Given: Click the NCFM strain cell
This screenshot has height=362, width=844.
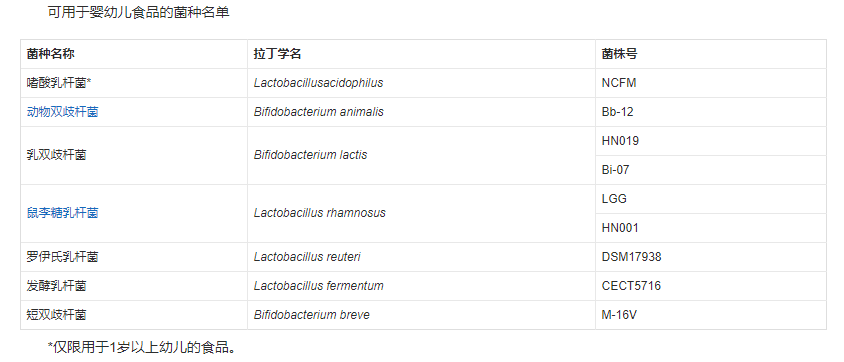Looking at the screenshot, I should (x=711, y=83).
